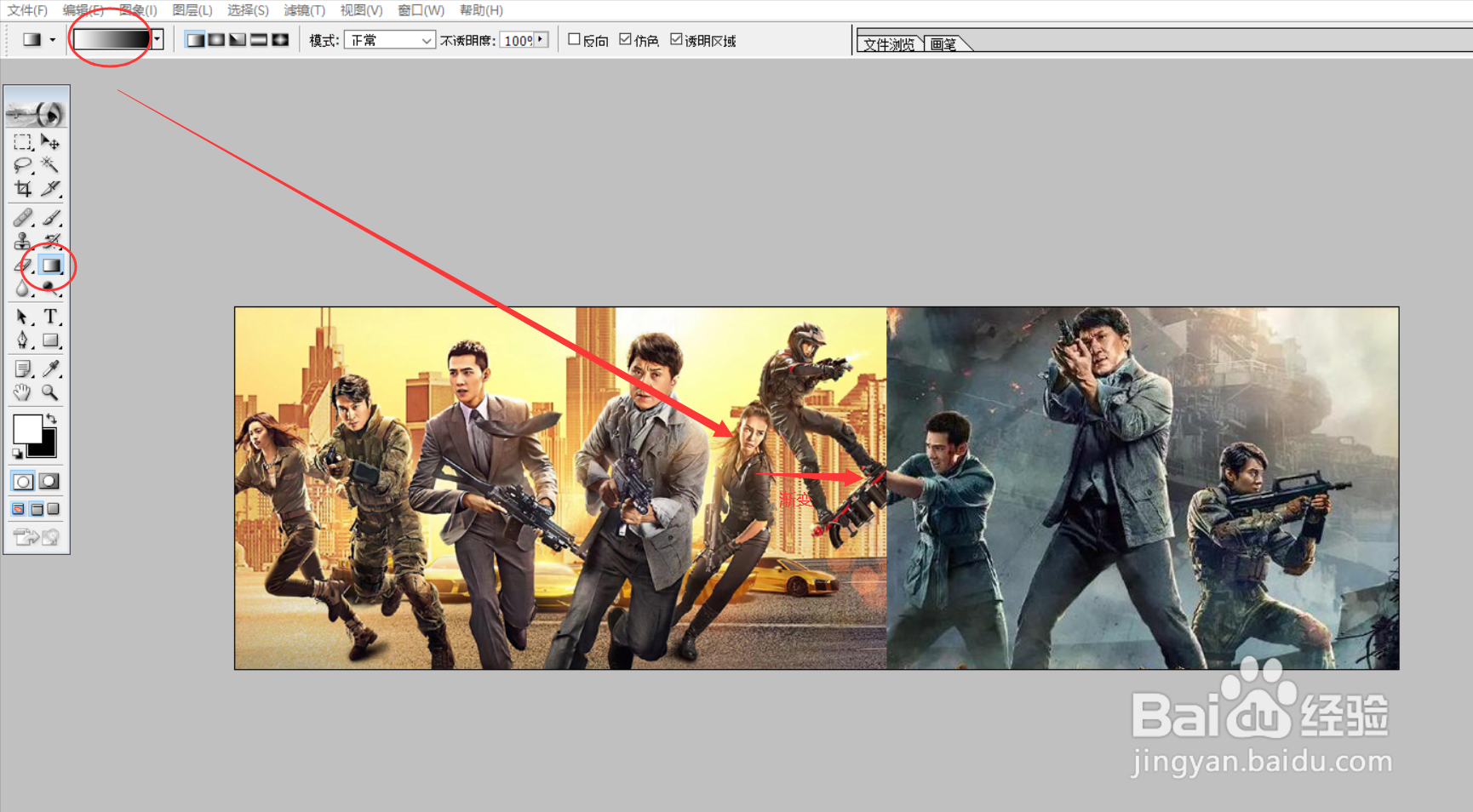The height and width of the screenshot is (812, 1473).
Task: Open gradient picker dropdown arrow
Action: [157, 39]
